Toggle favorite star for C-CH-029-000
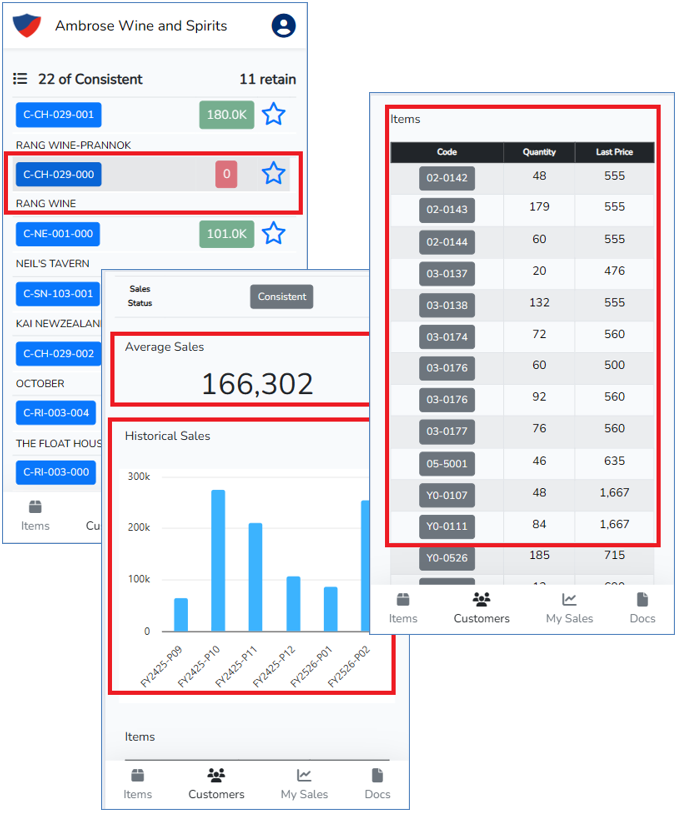This screenshot has height=813, width=677. (x=273, y=174)
